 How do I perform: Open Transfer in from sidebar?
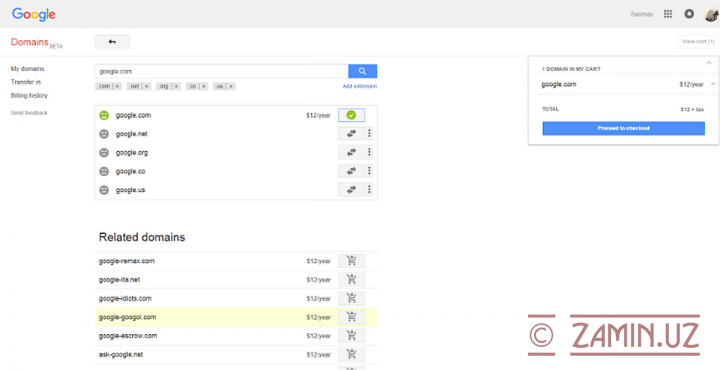coord(26,82)
